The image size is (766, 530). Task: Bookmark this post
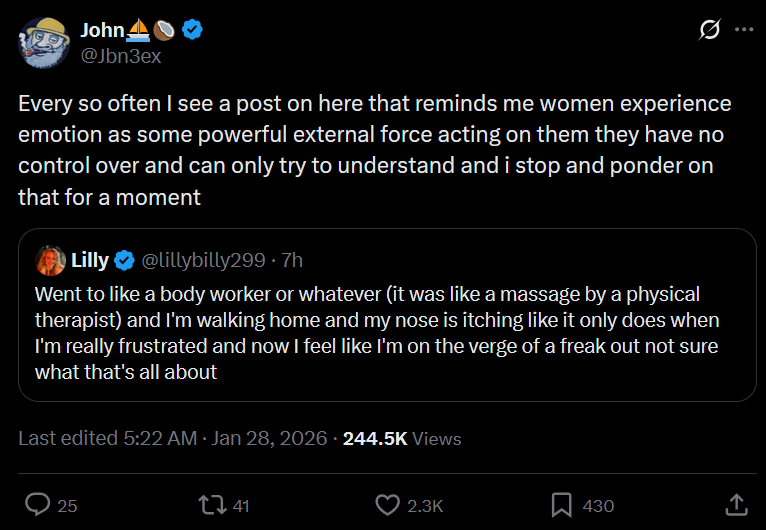[561, 505]
